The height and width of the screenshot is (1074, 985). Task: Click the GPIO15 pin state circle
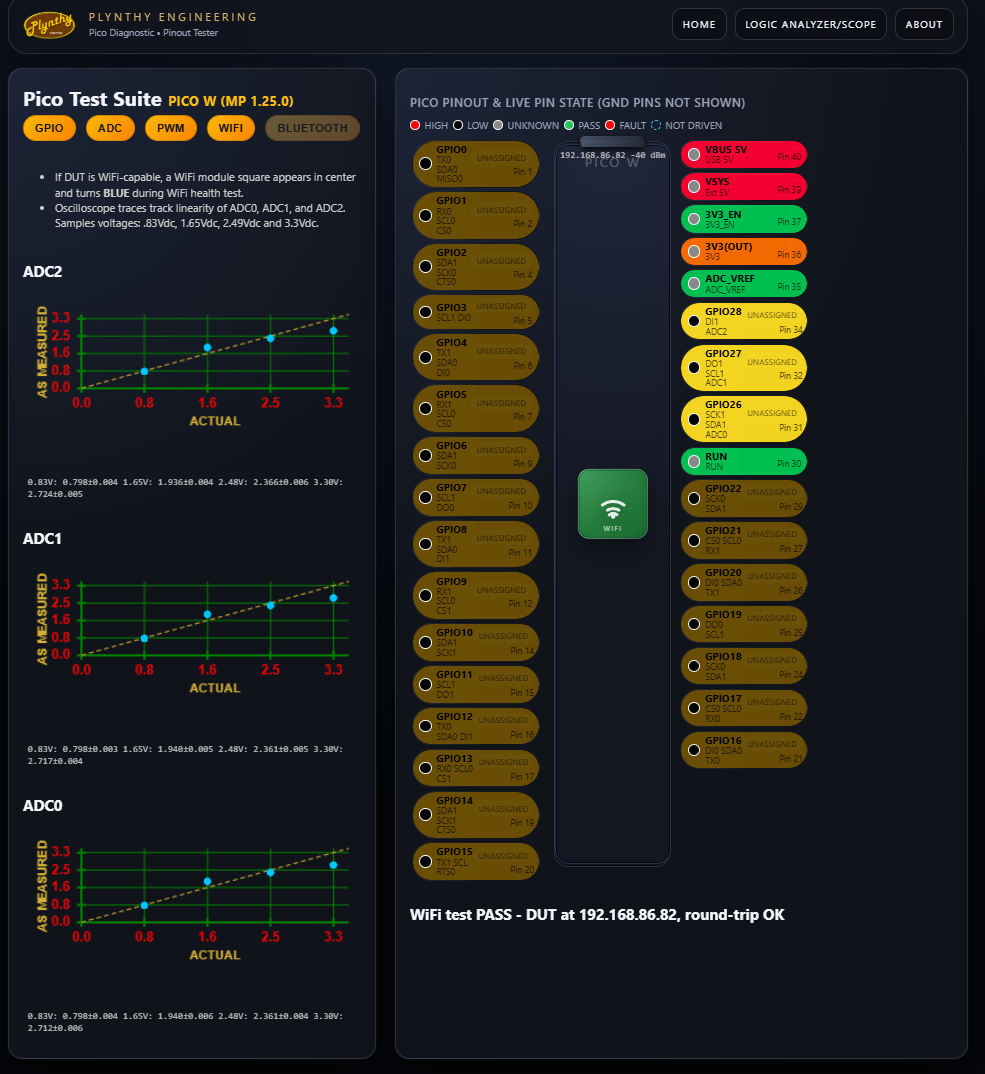point(425,861)
